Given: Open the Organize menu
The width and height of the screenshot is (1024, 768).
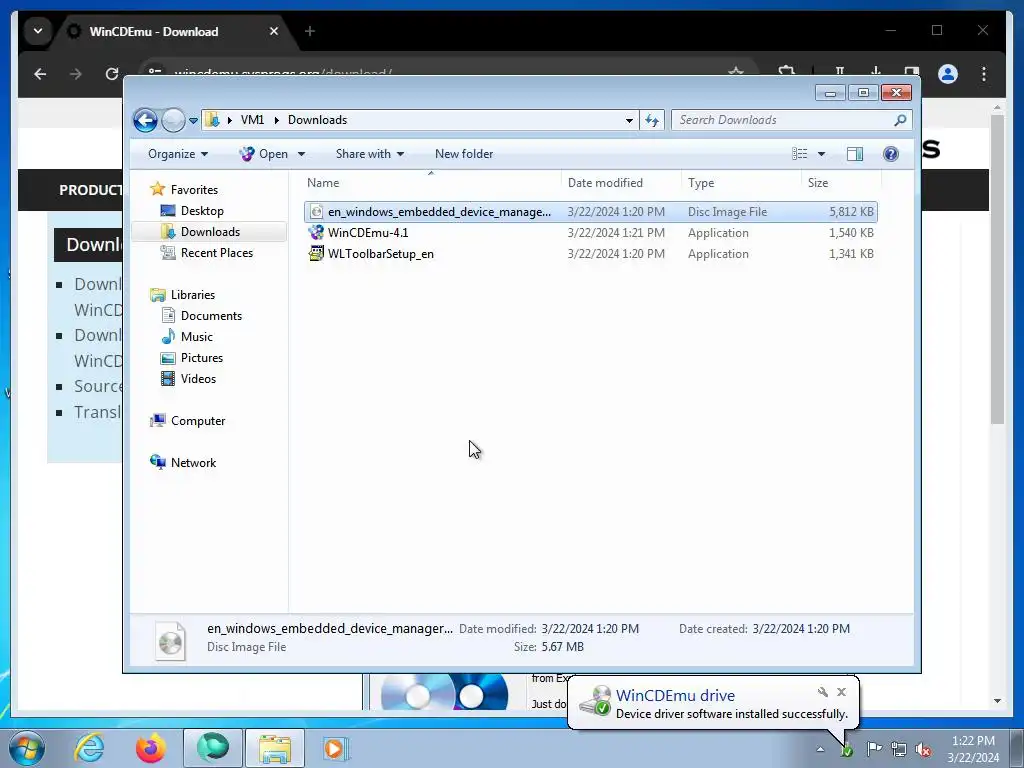Looking at the screenshot, I should click(178, 154).
